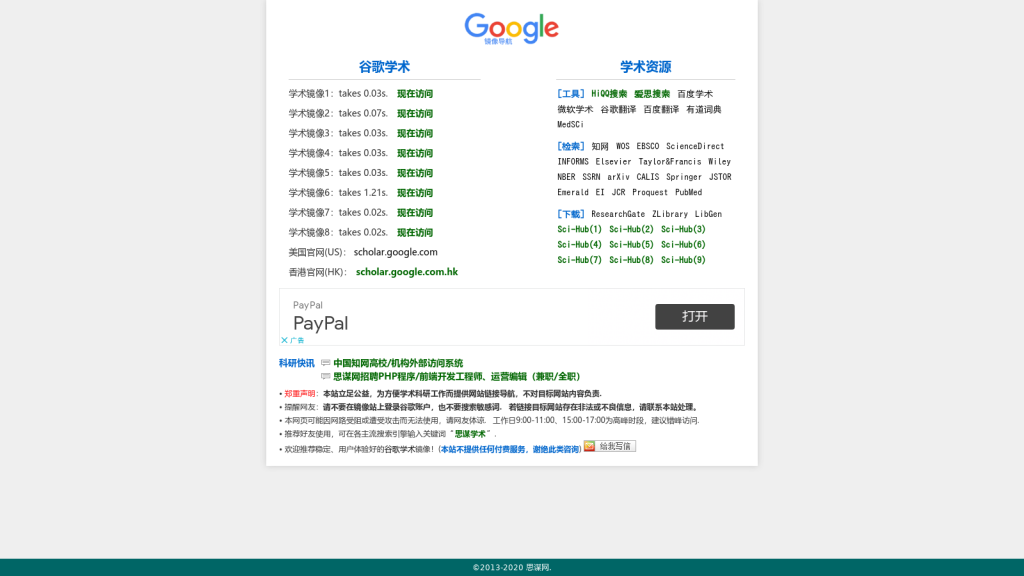Open the PubMed link
This screenshot has height=576, width=1024.
coord(688,193)
